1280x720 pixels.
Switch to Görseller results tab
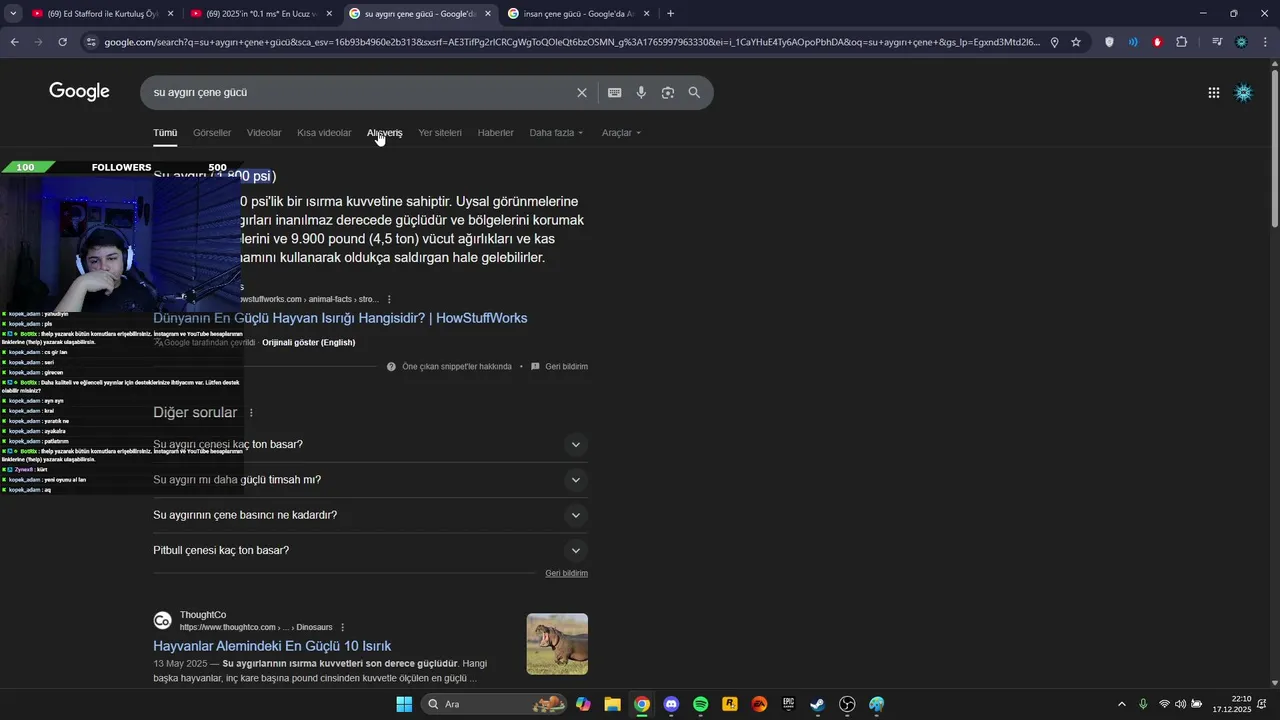pyautogui.click(x=212, y=132)
